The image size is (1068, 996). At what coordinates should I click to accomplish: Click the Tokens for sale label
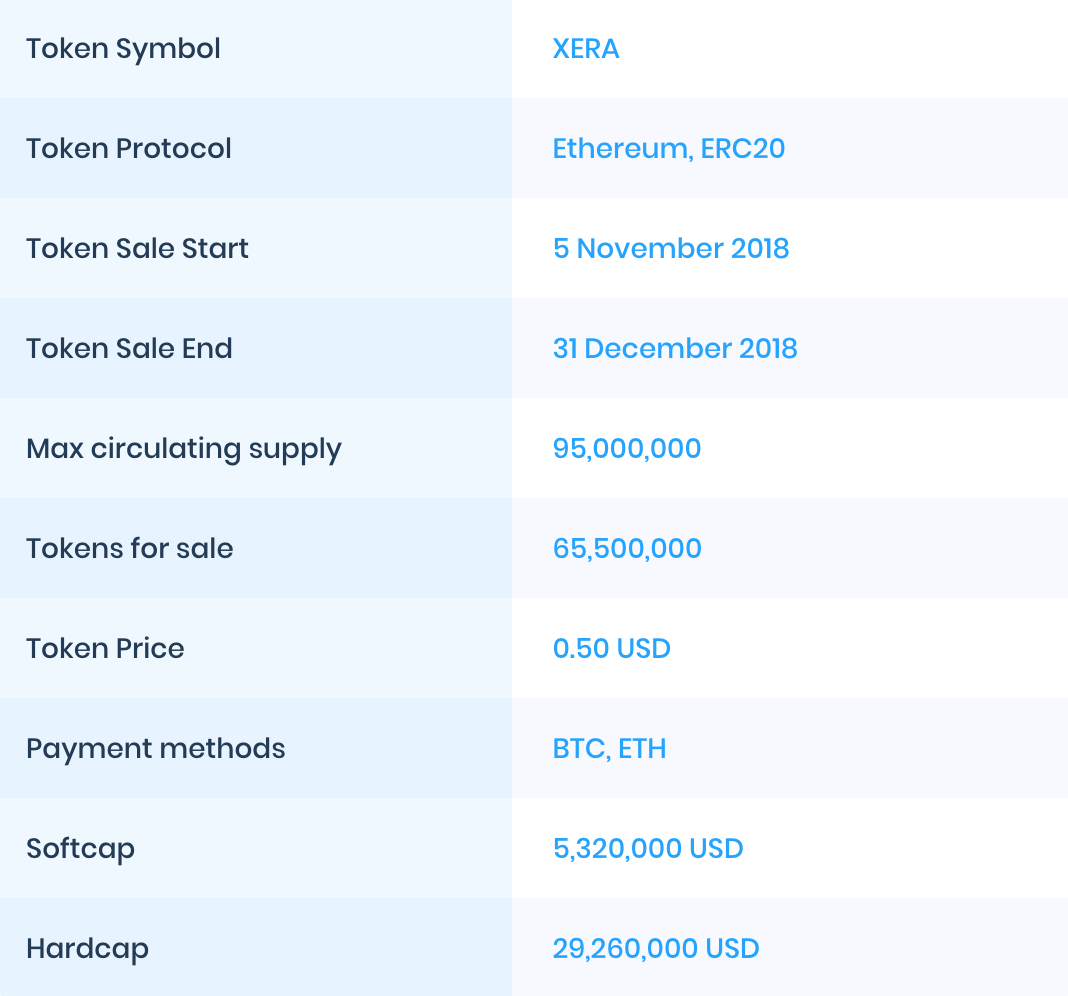pyautogui.click(x=130, y=549)
